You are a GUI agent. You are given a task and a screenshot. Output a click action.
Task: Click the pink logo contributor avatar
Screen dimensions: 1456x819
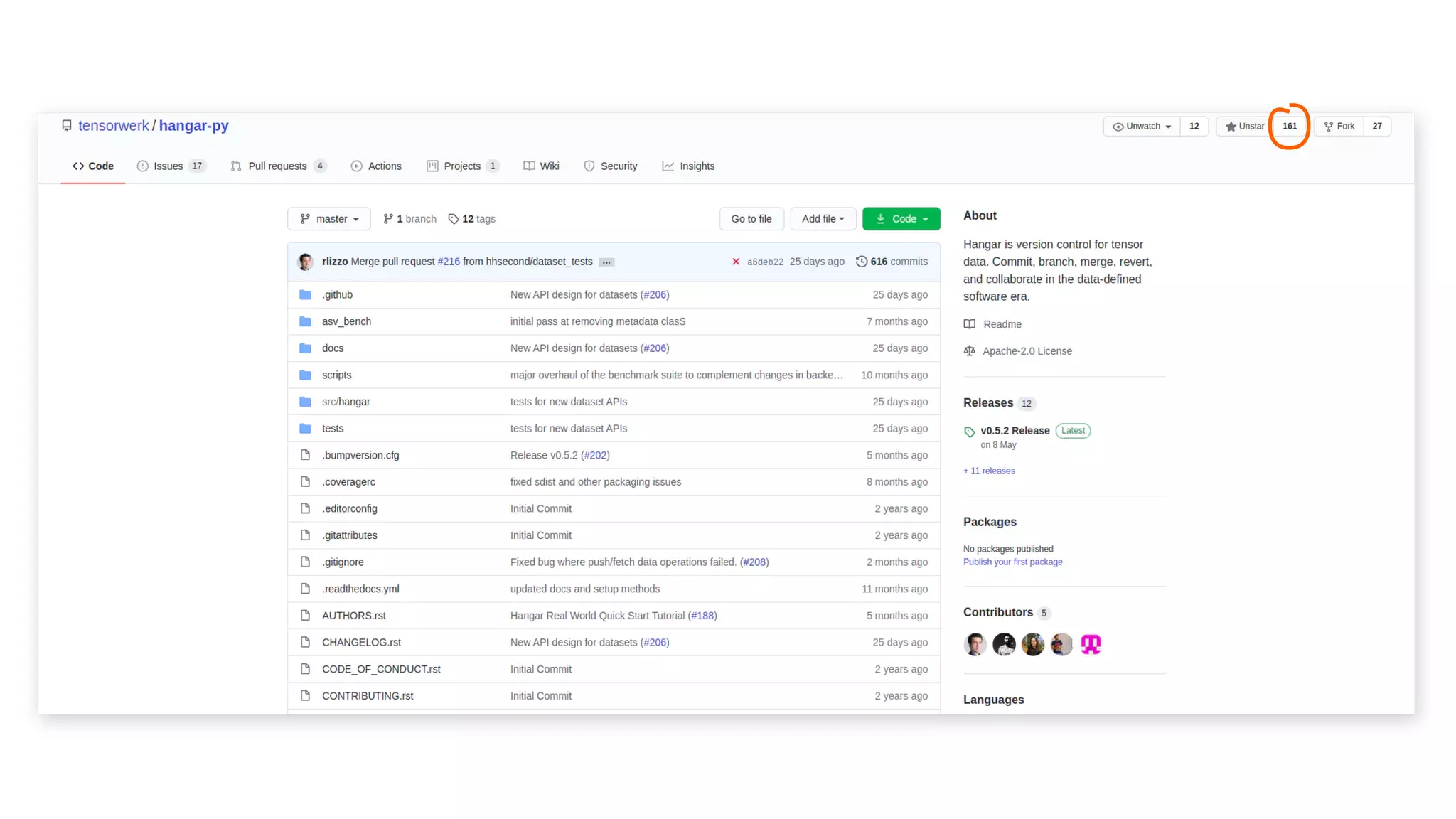[1091, 644]
